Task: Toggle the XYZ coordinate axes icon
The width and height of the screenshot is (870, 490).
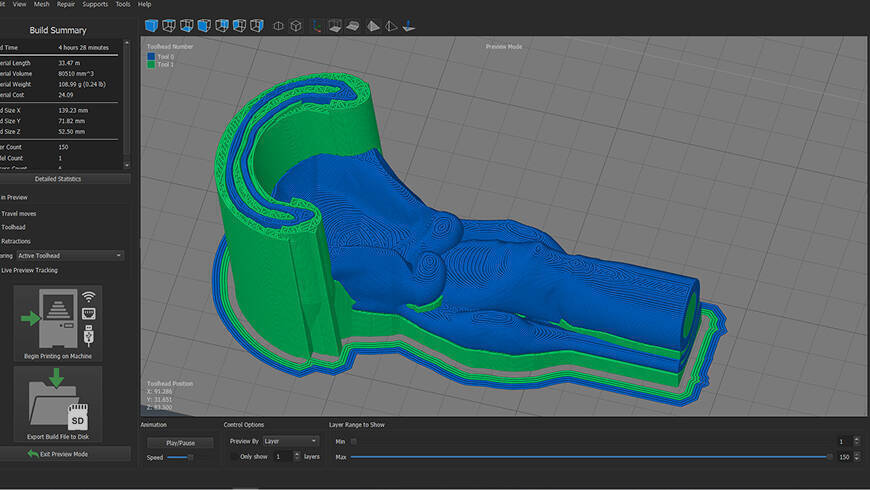Action: pos(316,25)
